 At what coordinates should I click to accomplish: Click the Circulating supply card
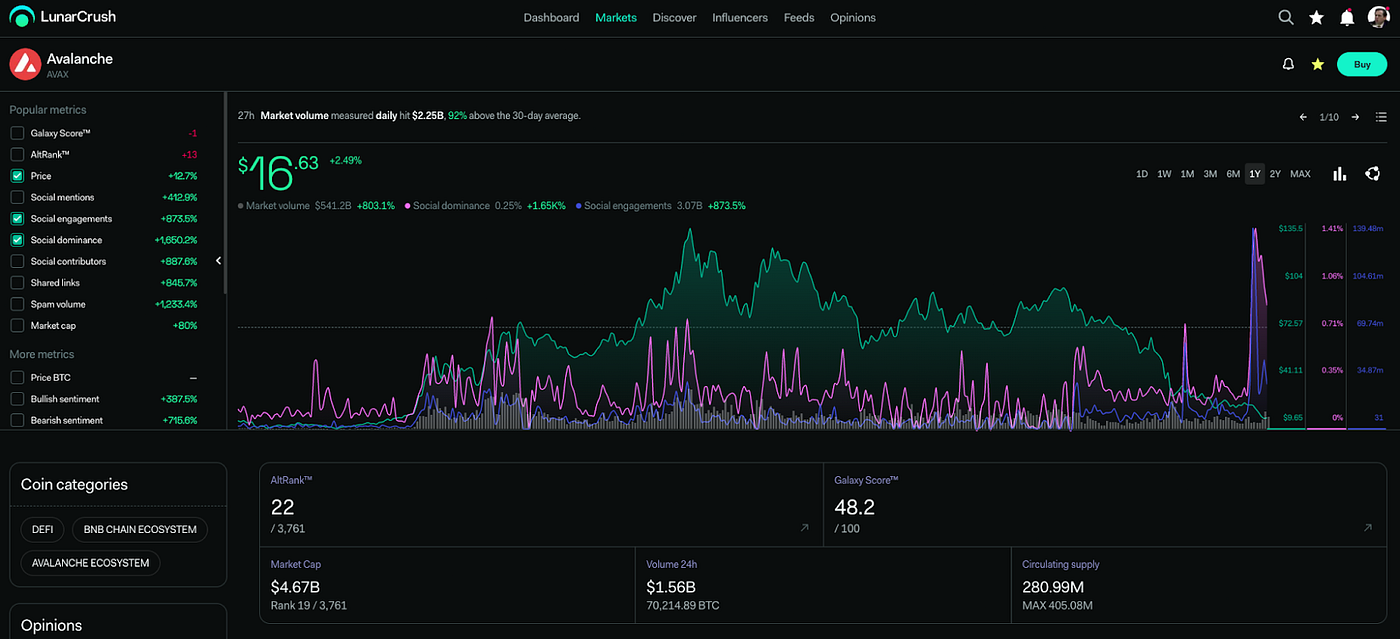[1199, 585]
